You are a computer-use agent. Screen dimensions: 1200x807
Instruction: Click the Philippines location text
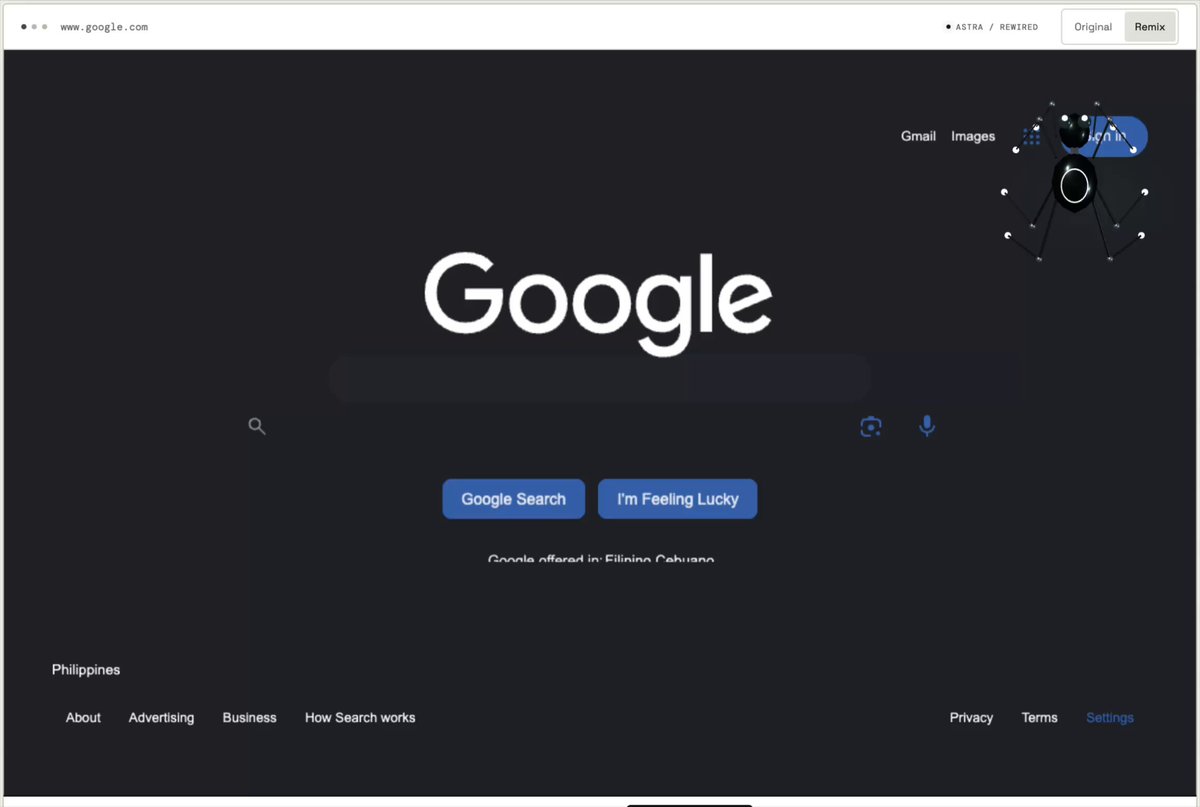86,670
